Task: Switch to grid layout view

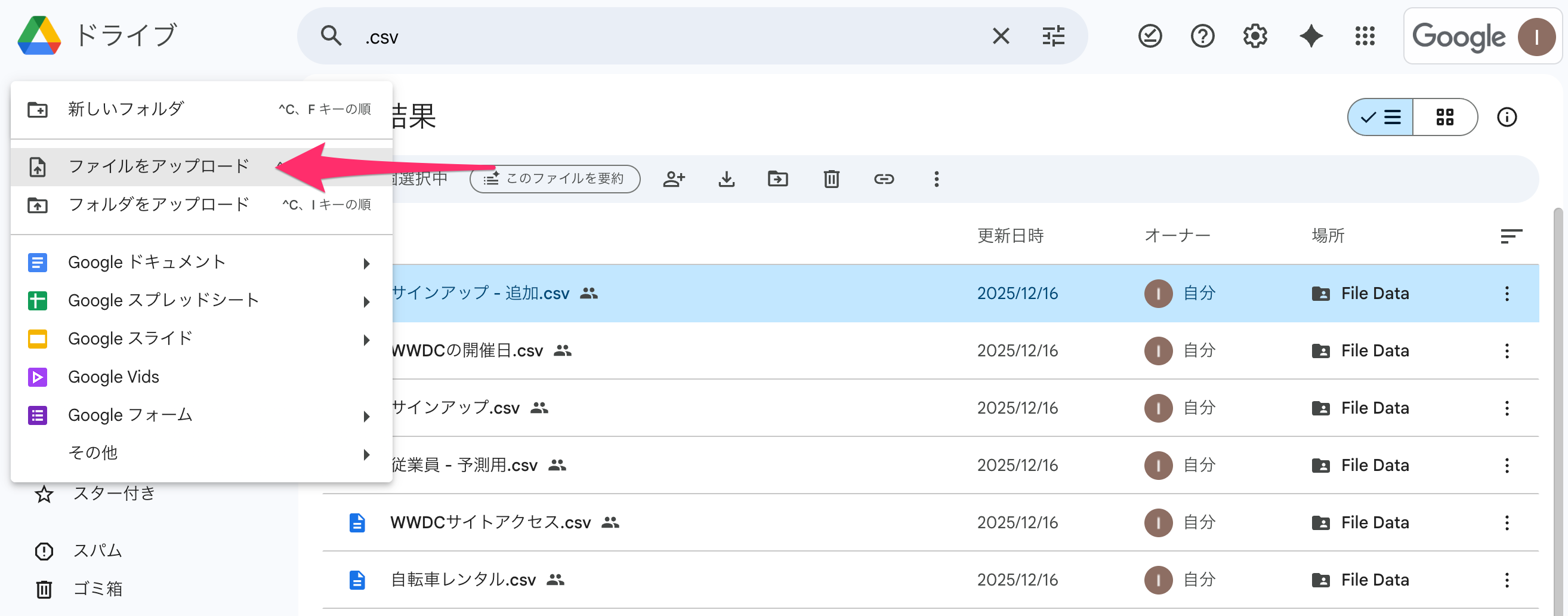Action: (1444, 117)
